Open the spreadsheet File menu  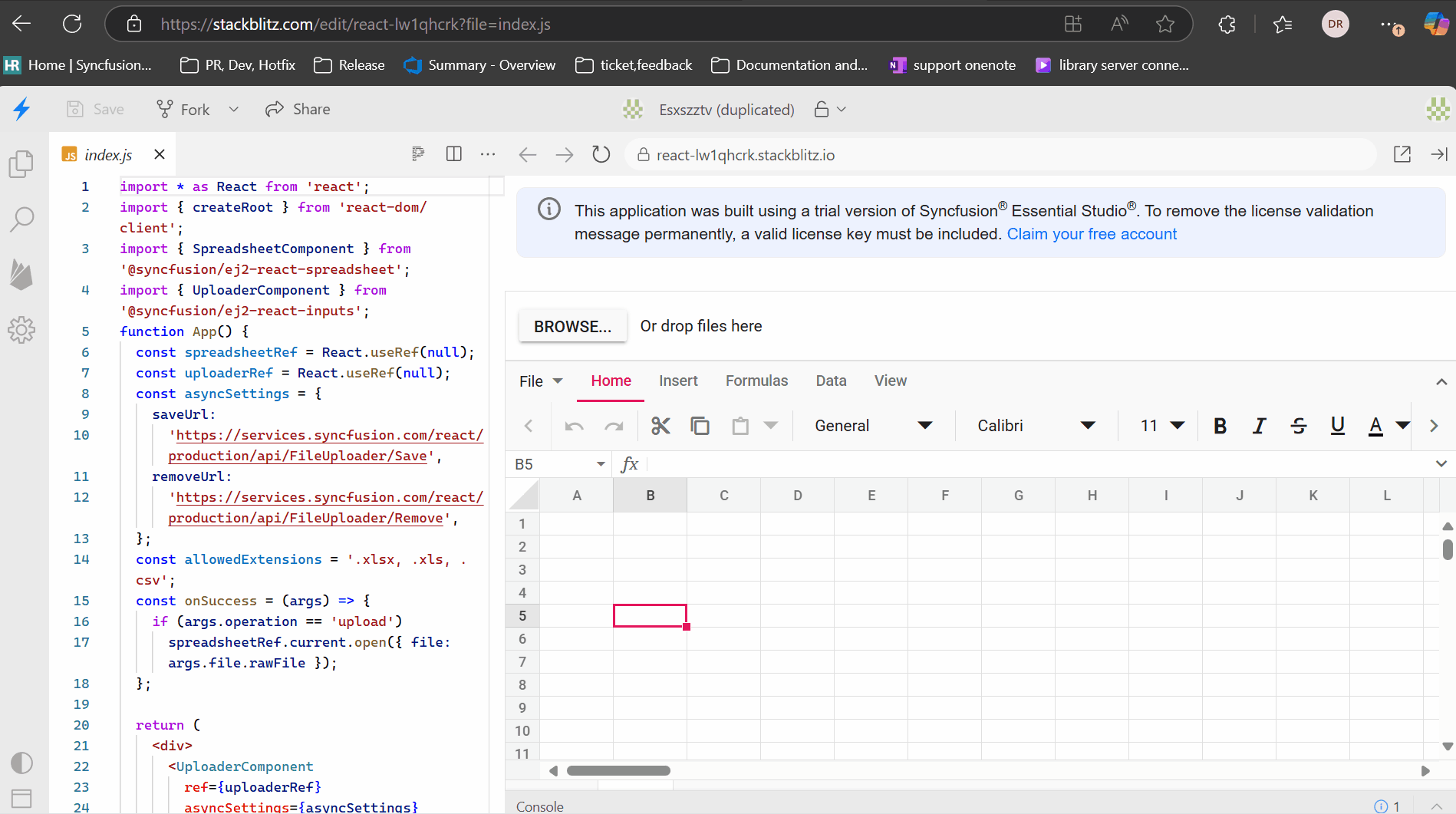coord(539,381)
